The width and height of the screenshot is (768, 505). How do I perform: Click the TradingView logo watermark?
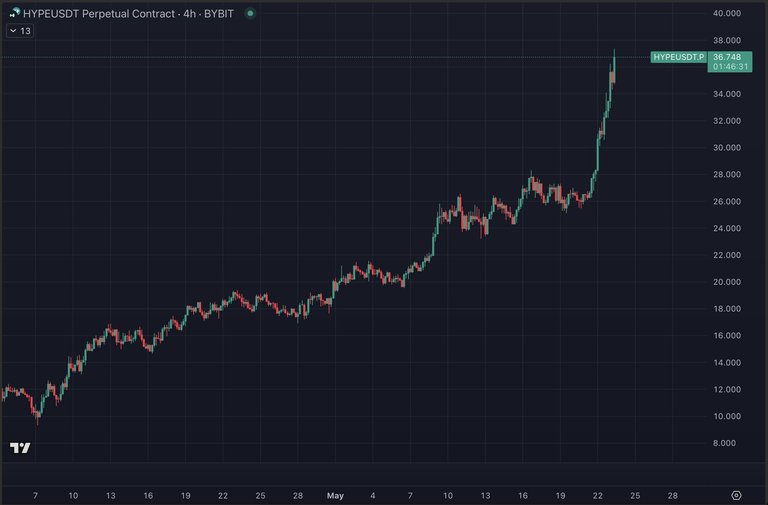tap(20, 447)
